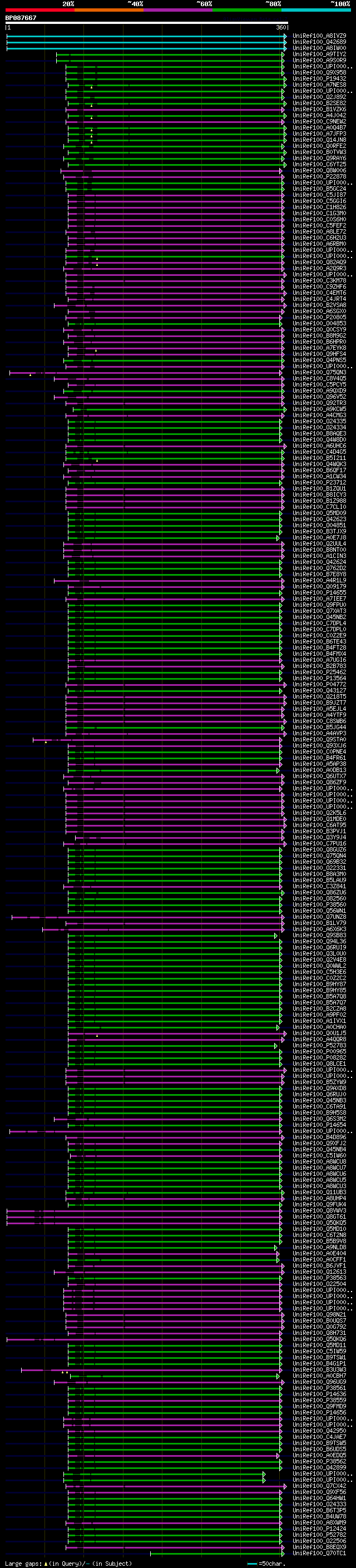
Task: Select hit label UniRef100_O04853
Action: click(319, 323)
